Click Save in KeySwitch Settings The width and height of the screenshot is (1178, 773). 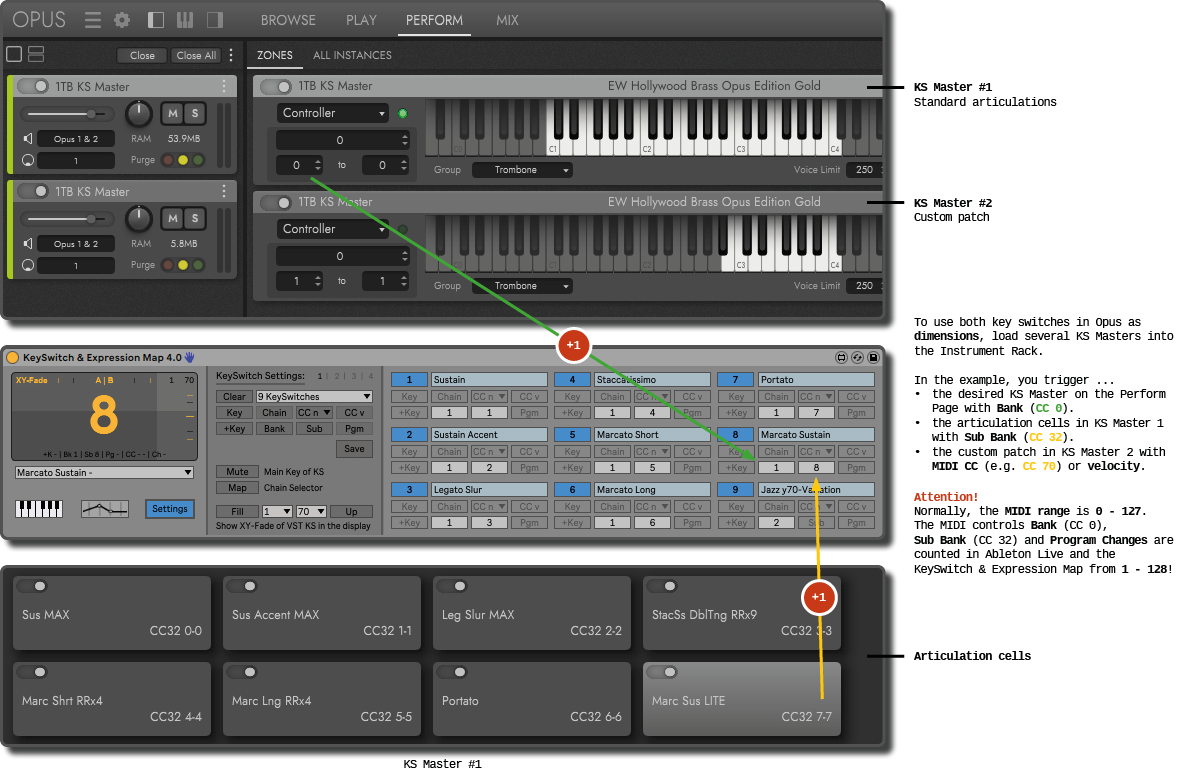pos(355,448)
